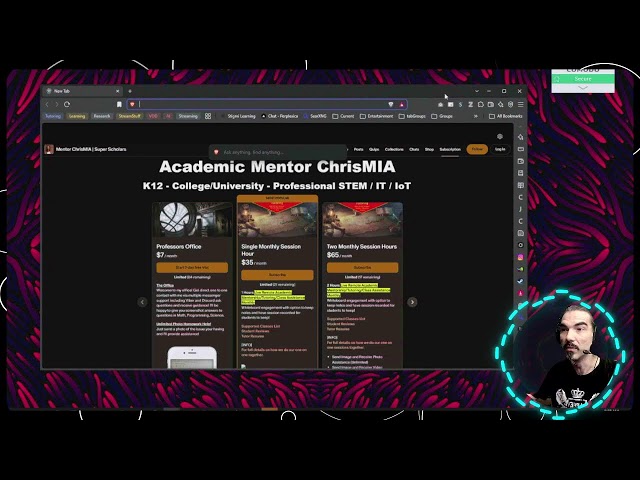Click the Brave VPN shield icon in toolbar

(x=510, y=104)
